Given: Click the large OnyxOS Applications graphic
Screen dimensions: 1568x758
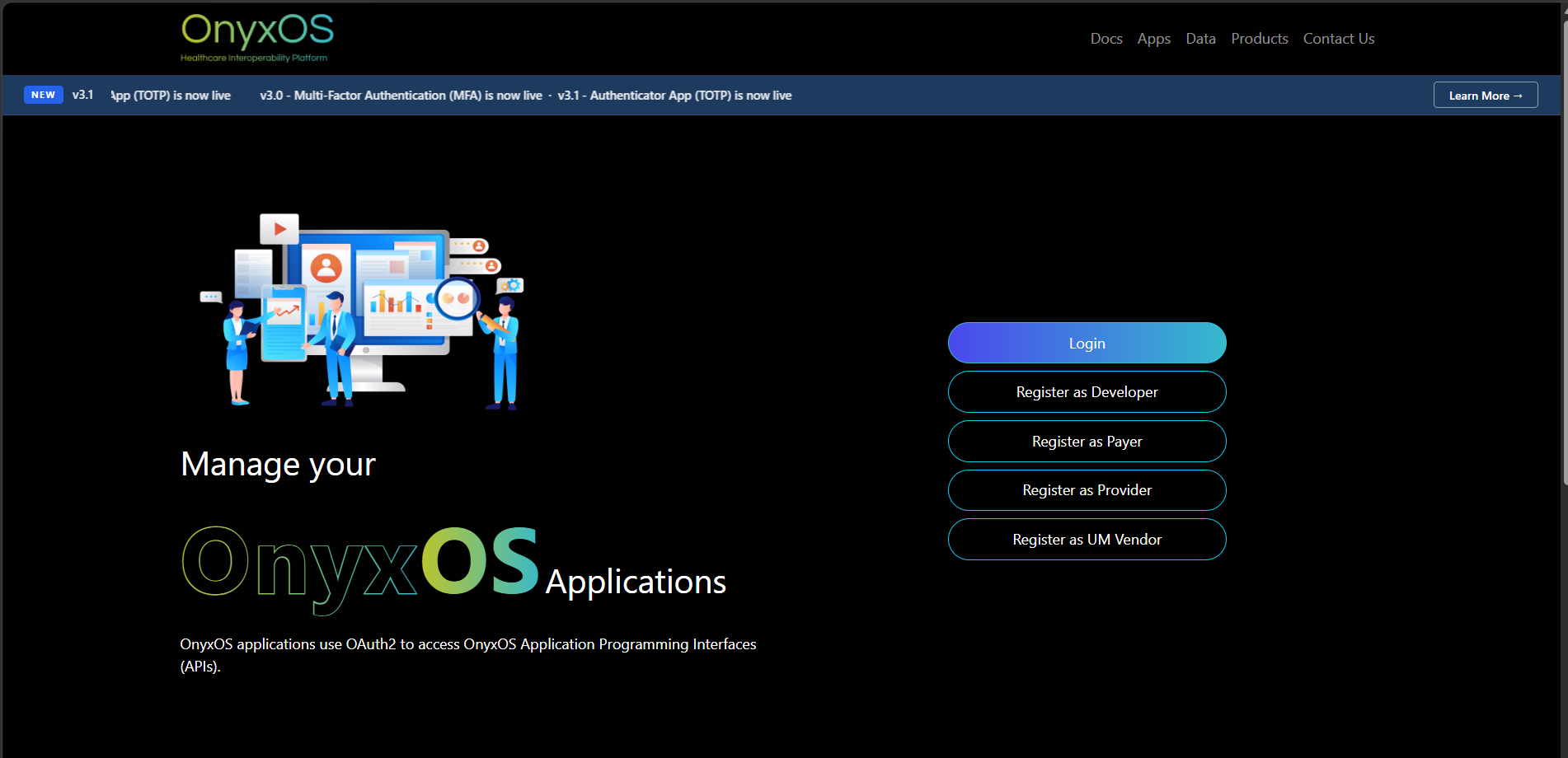Looking at the screenshot, I should (453, 568).
